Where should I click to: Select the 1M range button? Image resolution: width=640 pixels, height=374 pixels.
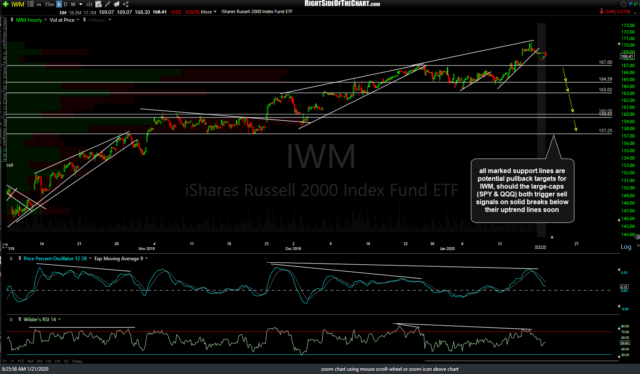[x=48, y=361]
